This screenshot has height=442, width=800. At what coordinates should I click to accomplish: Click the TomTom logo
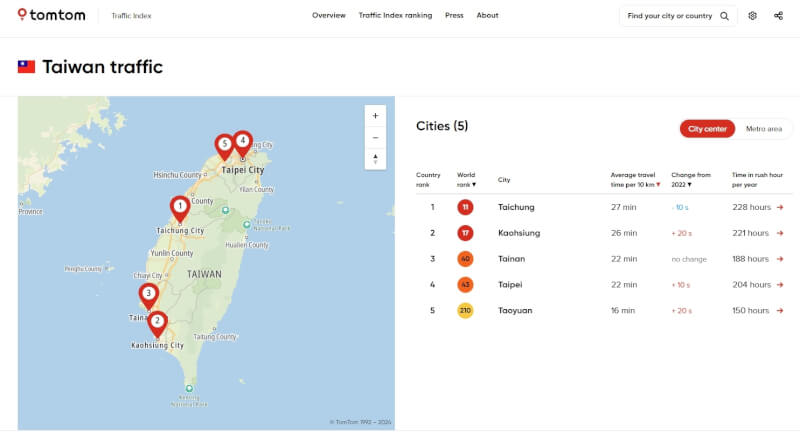(52, 15)
